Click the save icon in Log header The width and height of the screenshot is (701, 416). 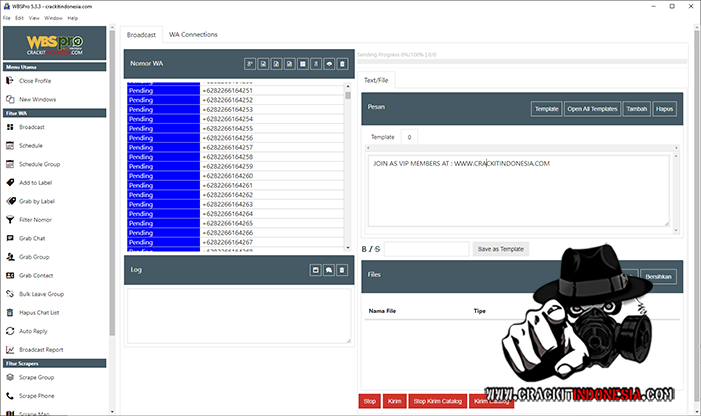pos(315,270)
